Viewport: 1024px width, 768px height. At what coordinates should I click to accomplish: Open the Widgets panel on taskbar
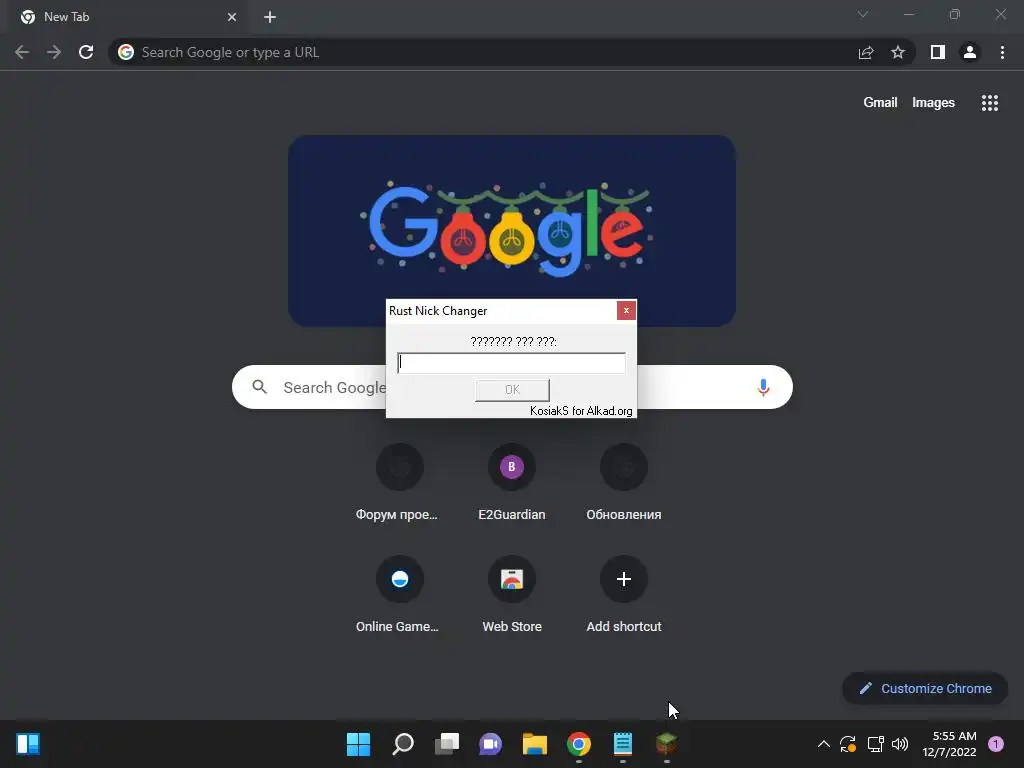click(x=28, y=744)
